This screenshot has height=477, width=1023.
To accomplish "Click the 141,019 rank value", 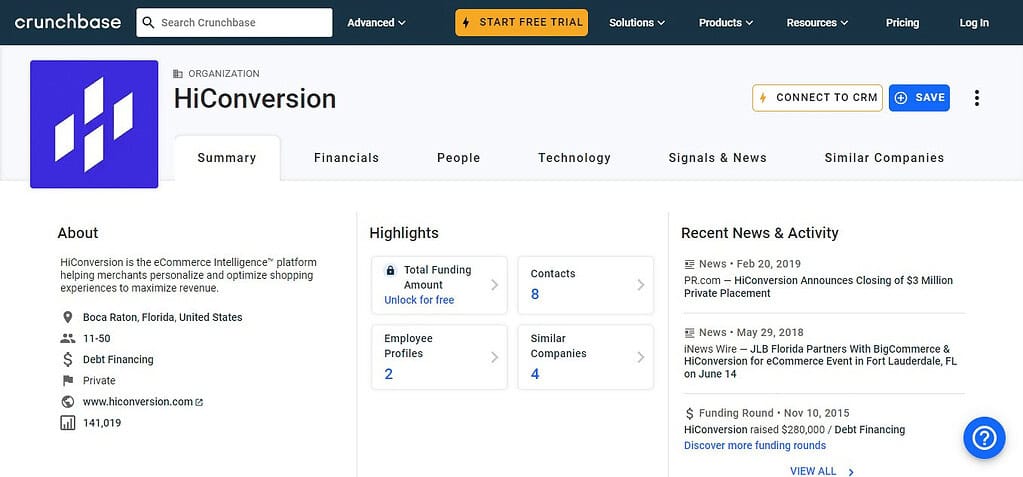I will (x=102, y=423).
